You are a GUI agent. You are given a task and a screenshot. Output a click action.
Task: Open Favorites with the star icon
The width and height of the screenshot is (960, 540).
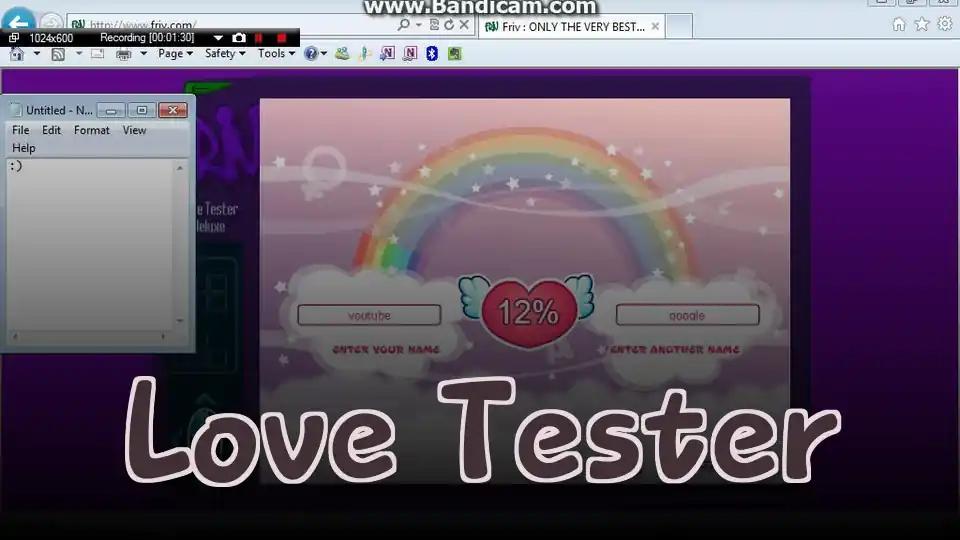(x=921, y=24)
